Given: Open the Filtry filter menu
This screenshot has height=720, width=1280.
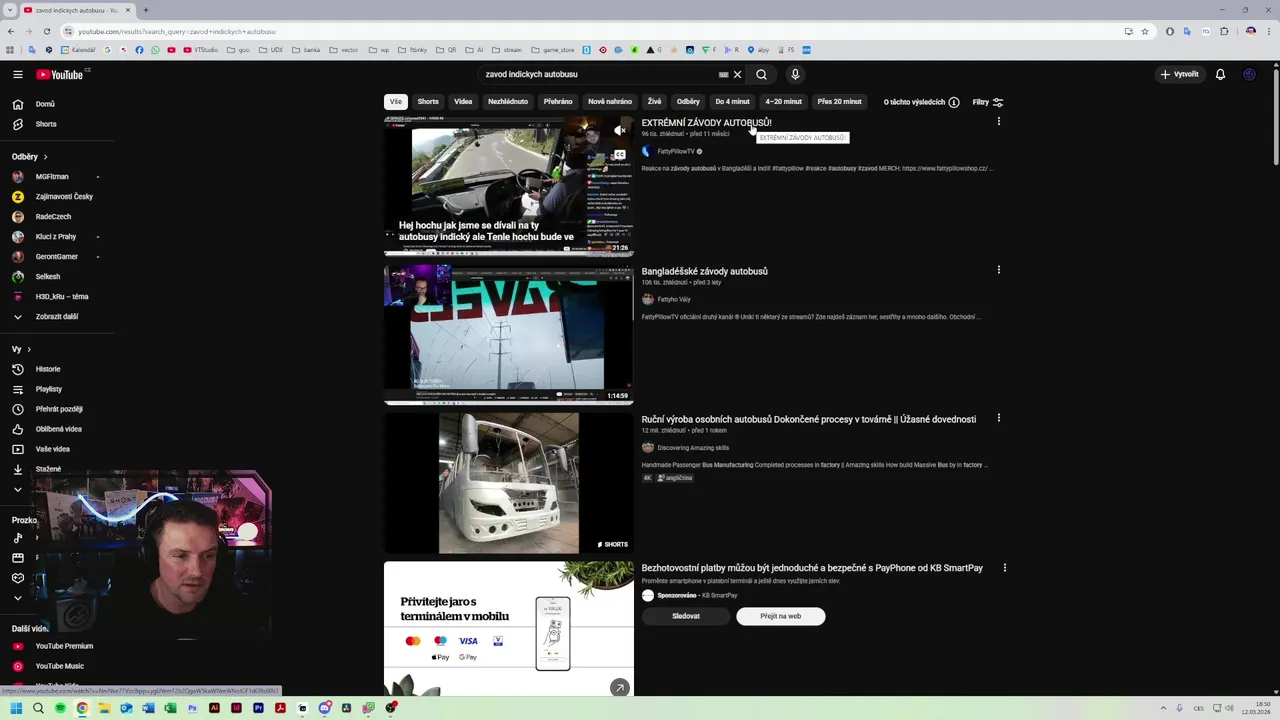Looking at the screenshot, I should tap(988, 102).
